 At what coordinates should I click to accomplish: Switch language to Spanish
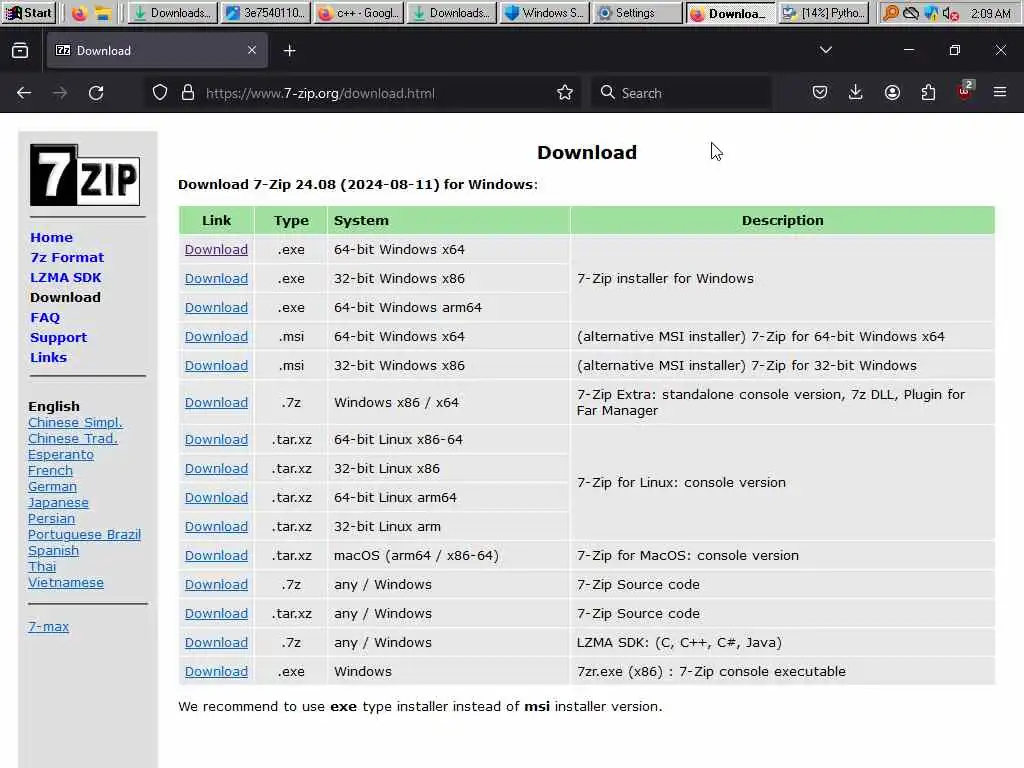pyautogui.click(x=54, y=551)
